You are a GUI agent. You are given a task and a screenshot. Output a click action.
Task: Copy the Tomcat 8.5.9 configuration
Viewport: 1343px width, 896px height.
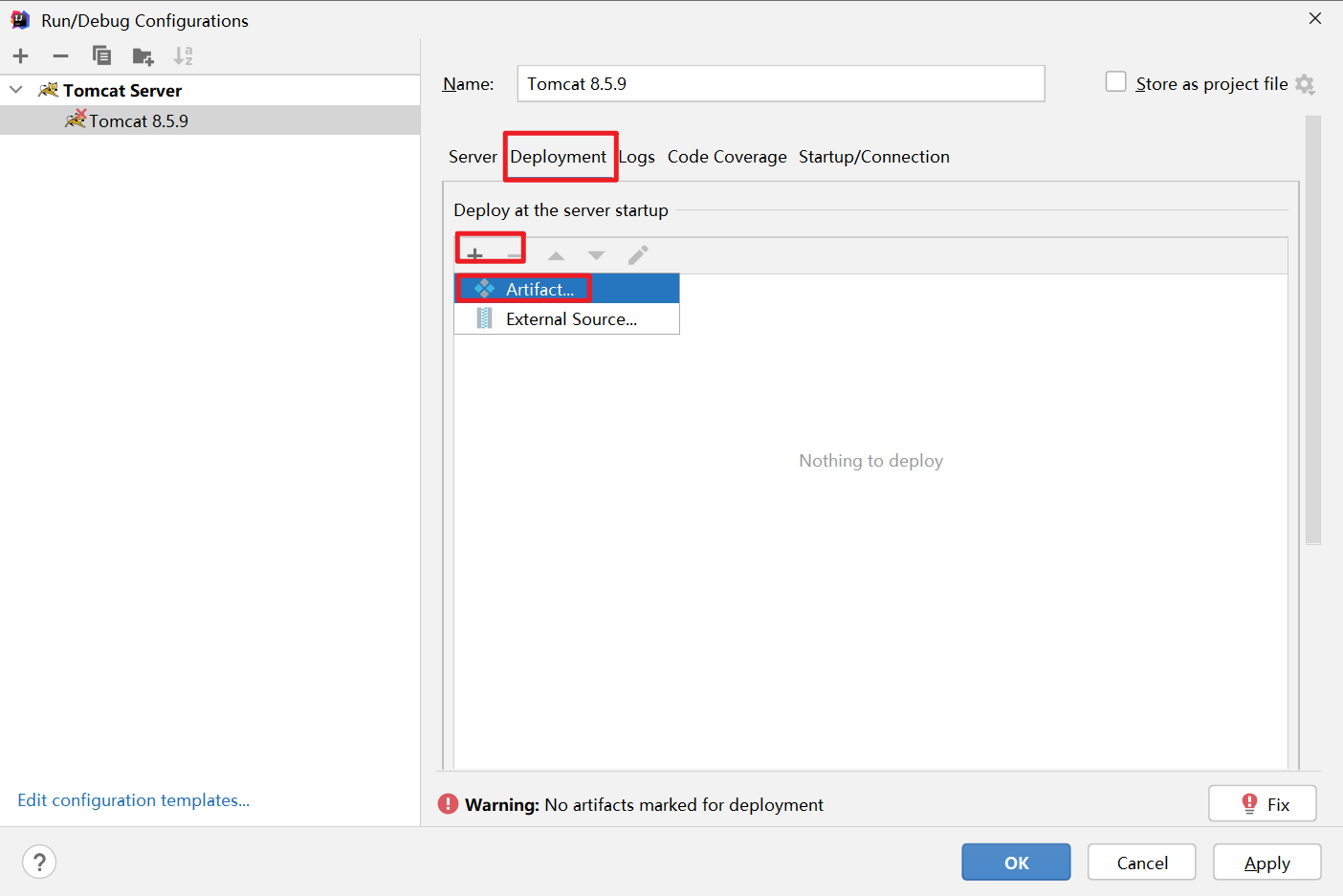pyautogui.click(x=101, y=55)
